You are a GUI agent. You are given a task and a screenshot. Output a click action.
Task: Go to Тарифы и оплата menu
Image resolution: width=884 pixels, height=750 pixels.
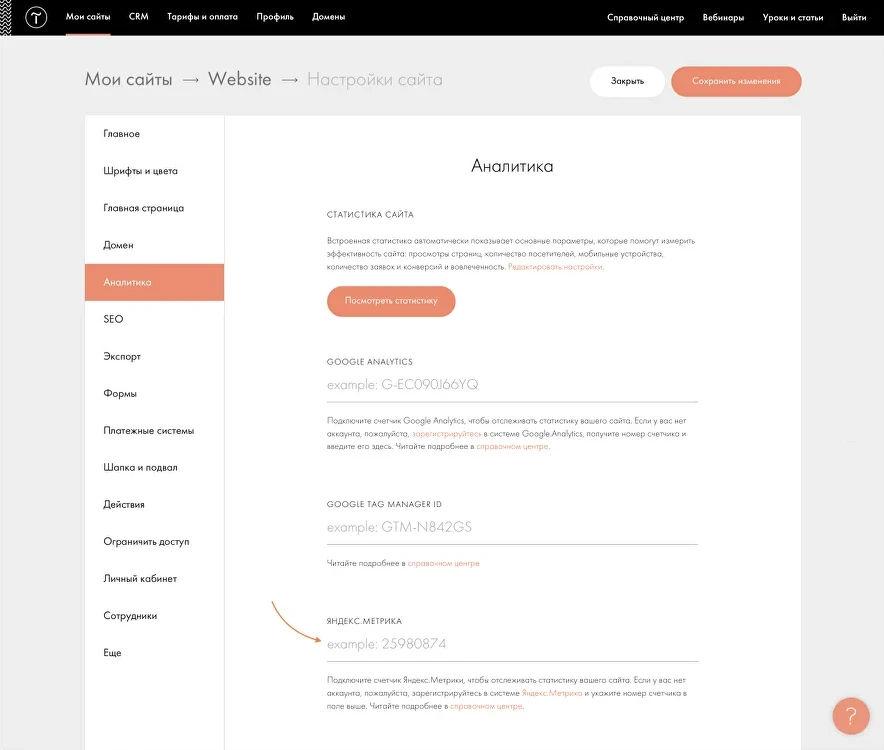click(202, 17)
